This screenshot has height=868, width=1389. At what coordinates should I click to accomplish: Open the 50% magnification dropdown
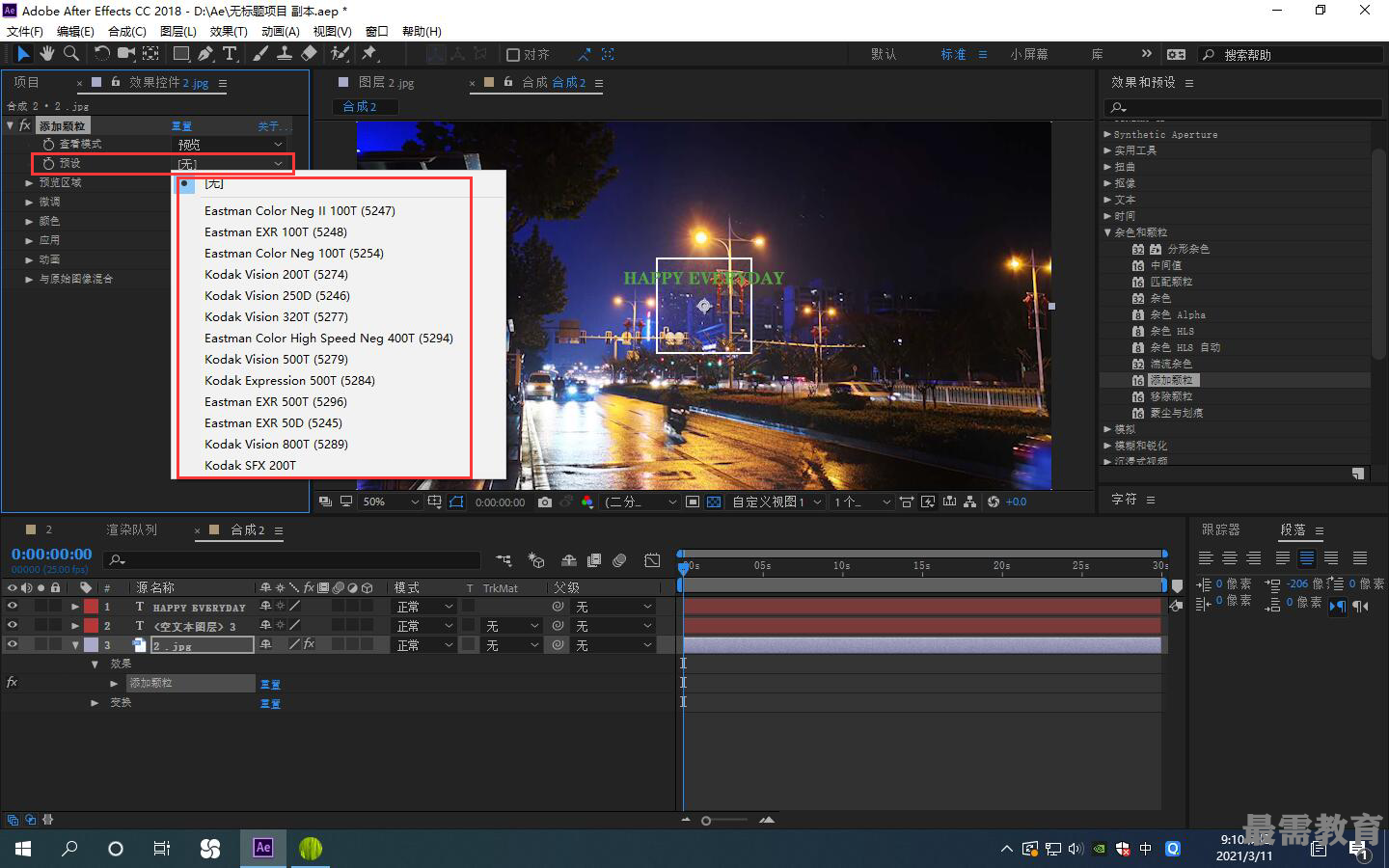(390, 502)
